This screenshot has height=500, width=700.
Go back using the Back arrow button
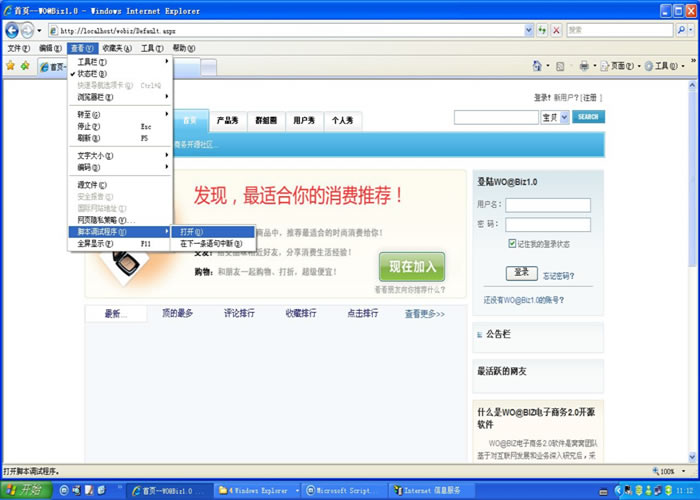[x=12, y=30]
